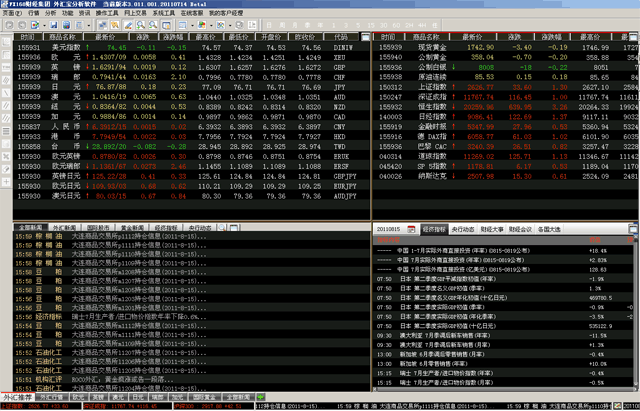The height and width of the screenshot is (411, 640).
Task: Click the green plus icon after bottom tabs
Action: point(260,397)
